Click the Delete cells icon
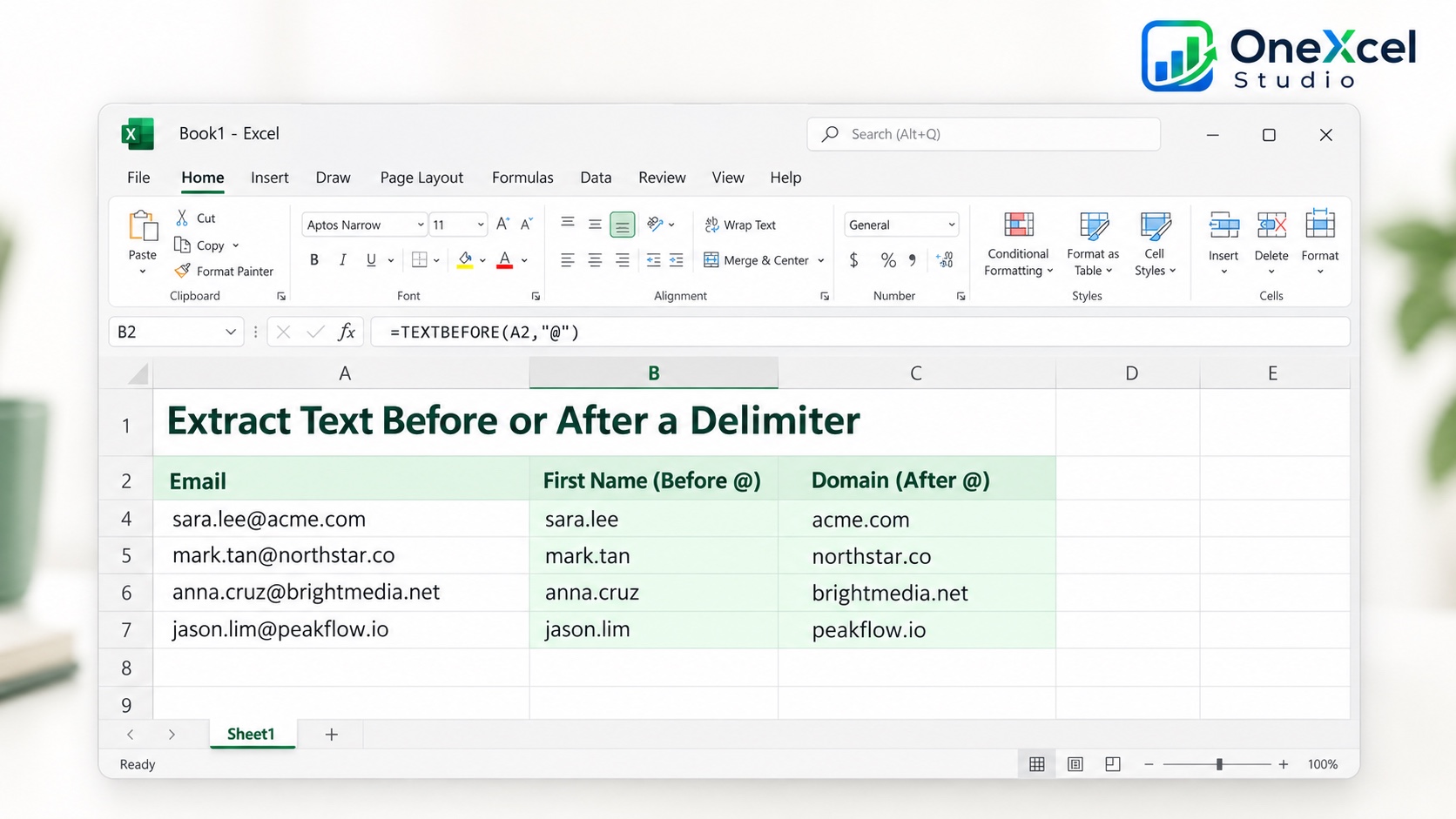The width and height of the screenshot is (1456, 819). tap(1271, 225)
